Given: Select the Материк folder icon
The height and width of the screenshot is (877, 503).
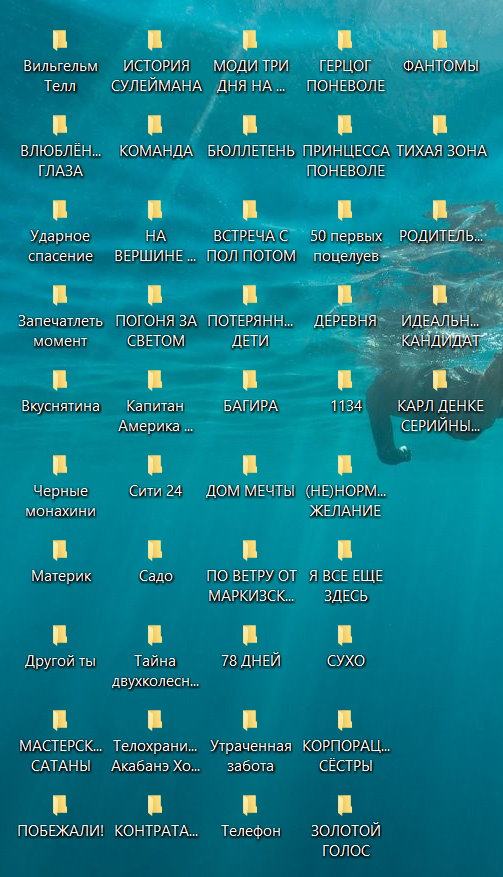Looking at the screenshot, I should click(x=60, y=550).
